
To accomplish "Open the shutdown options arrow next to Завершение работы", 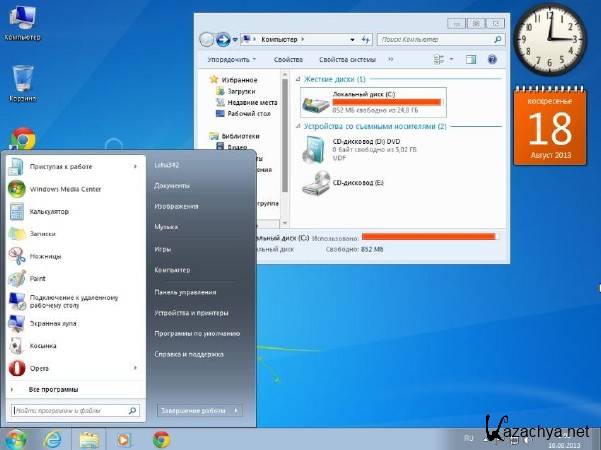I will [x=236, y=411].
